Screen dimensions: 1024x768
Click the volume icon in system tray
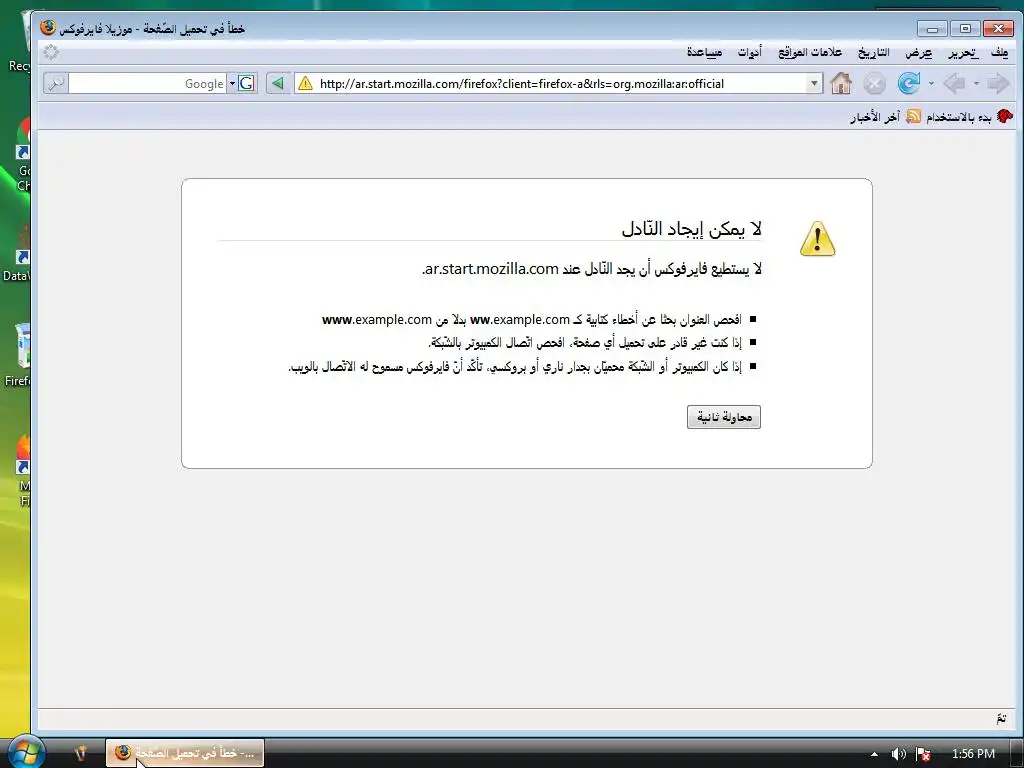click(x=899, y=754)
